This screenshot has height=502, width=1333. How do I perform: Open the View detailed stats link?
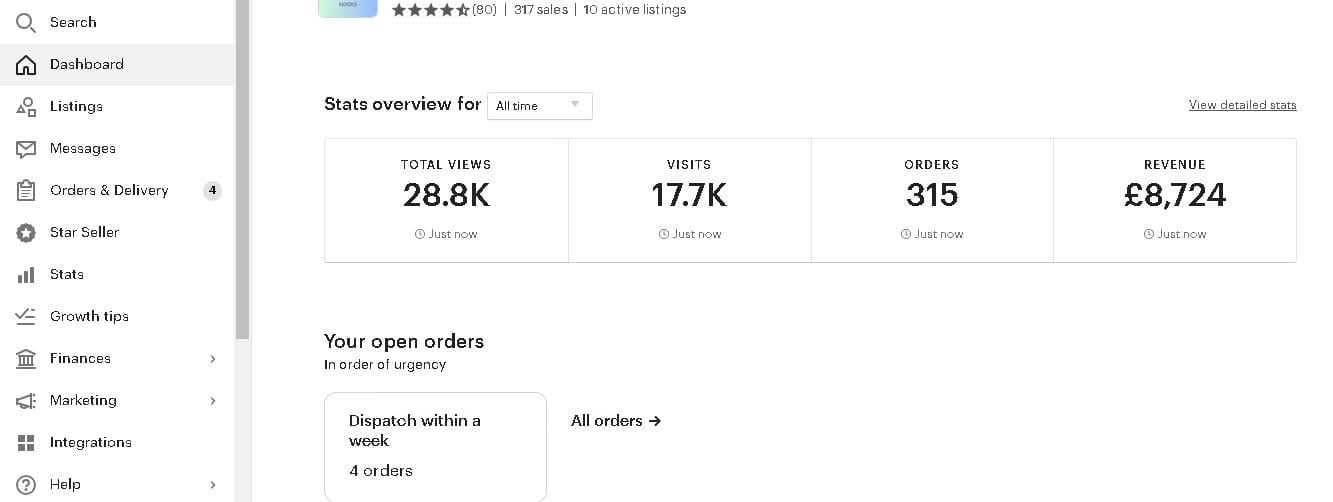(x=1242, y=105)
